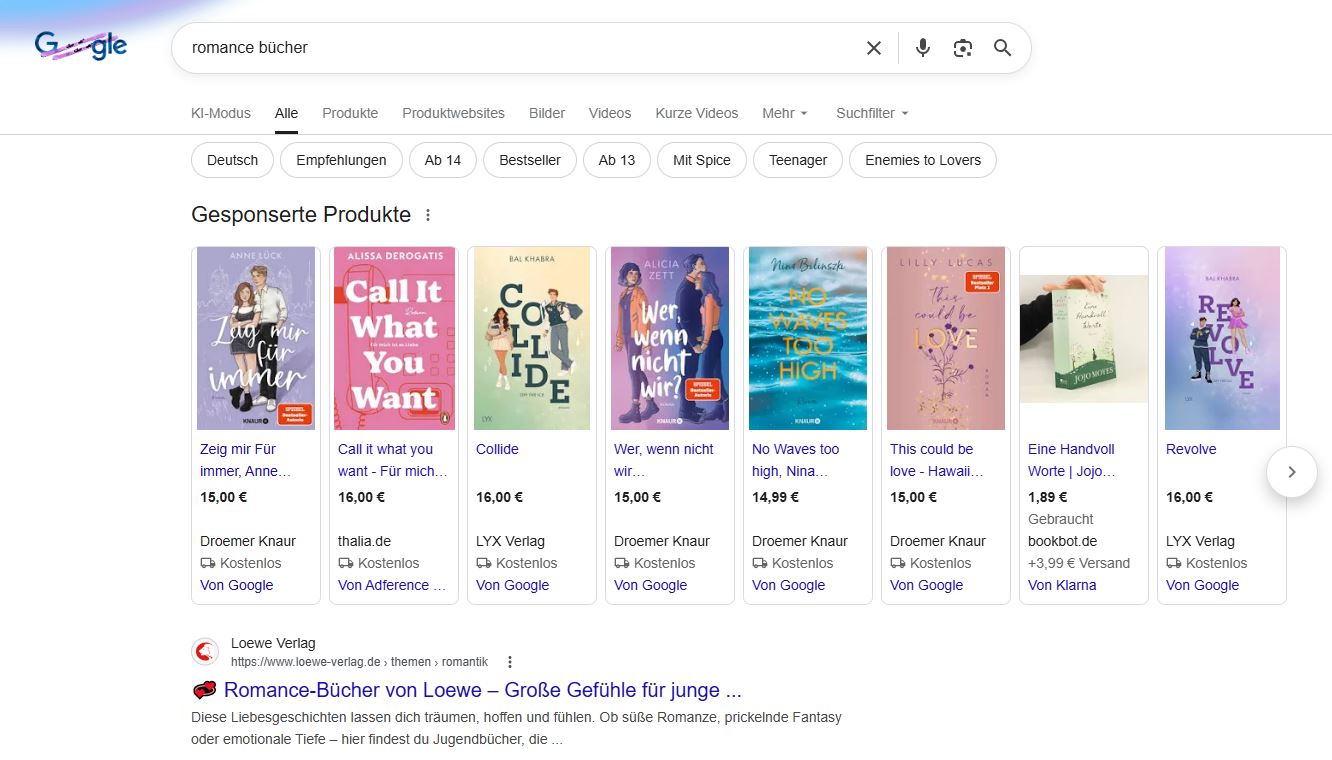This screenshot has width=1332, height=760.
Task: Toggle the Bestseller filter chip
Action: [530, 160]
